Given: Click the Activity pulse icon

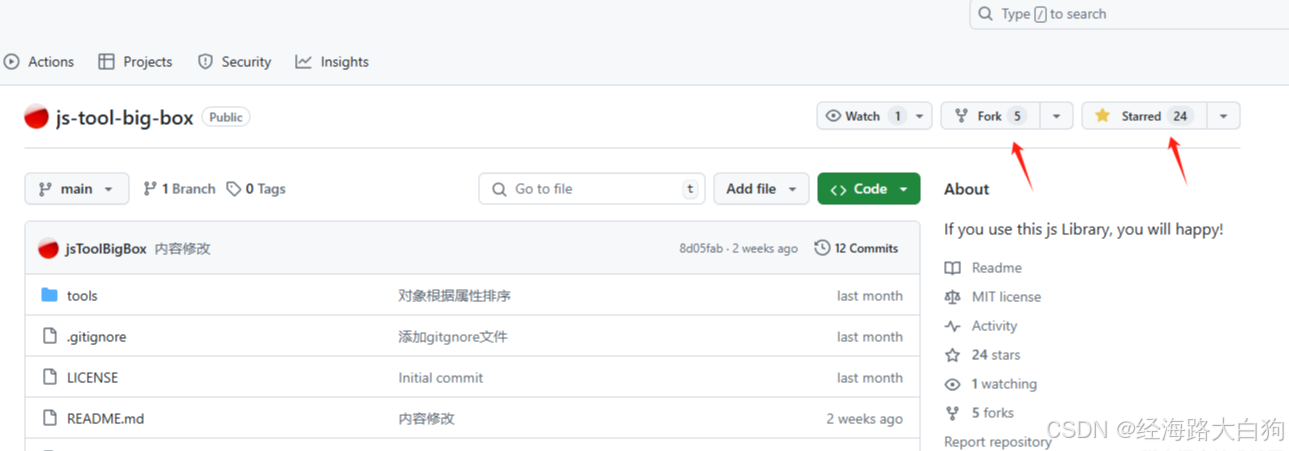Looking at the screenshot, I should click(x=952, y=326).
